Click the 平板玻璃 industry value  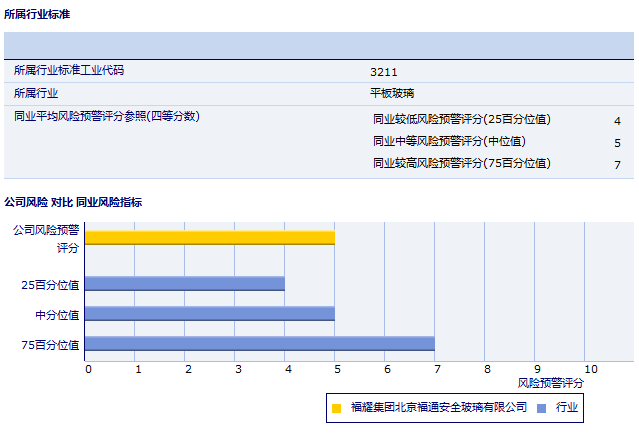tap(392, 93)
